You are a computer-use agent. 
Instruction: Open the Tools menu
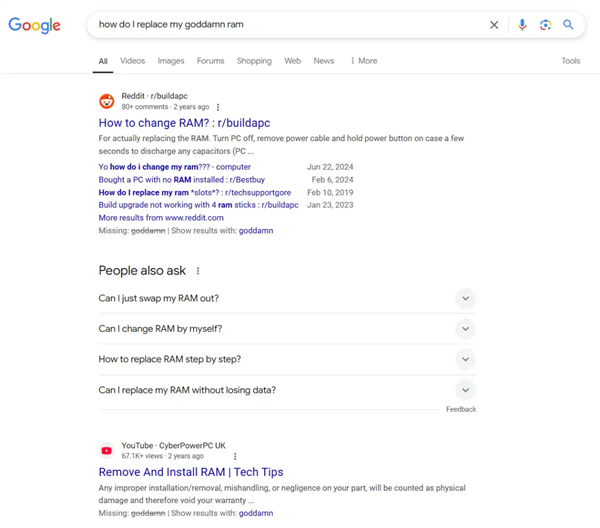pyautogui.click(x=570, y=61)
